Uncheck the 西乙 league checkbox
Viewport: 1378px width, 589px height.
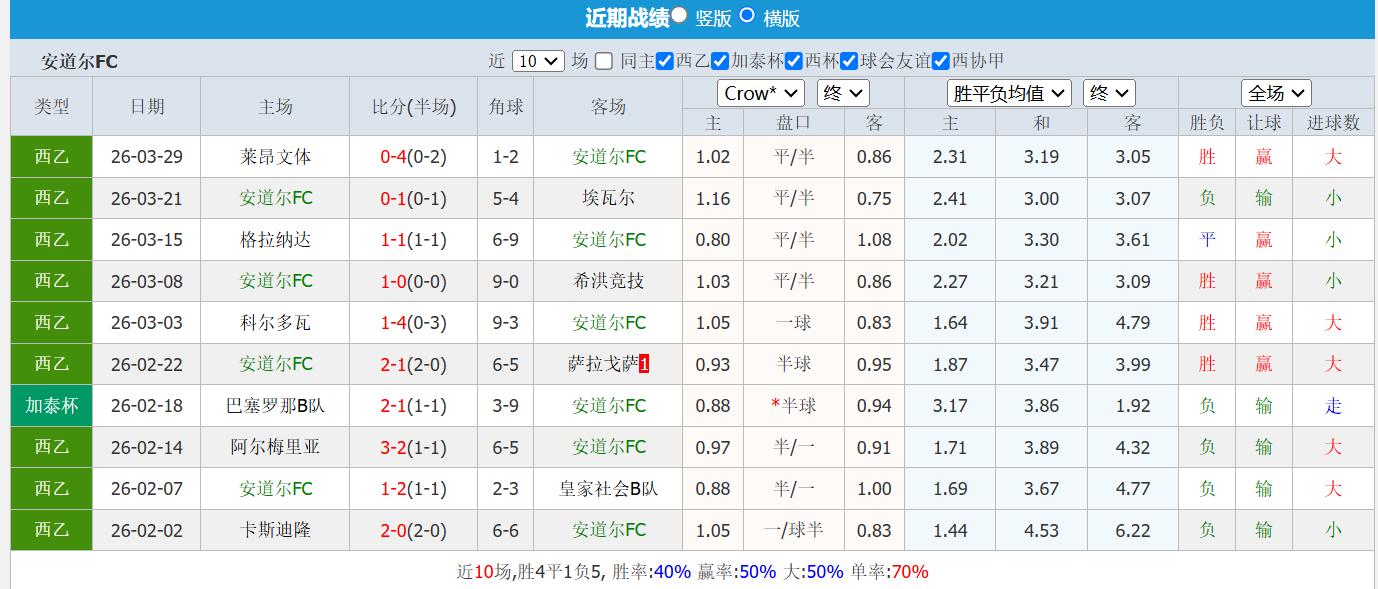click(665, 61)
